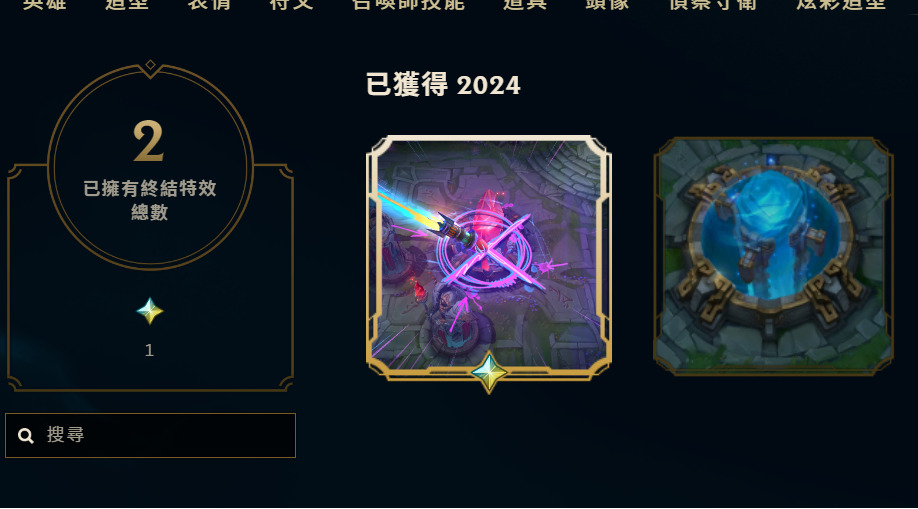
Task: Click the 已擁有終結特效總數 label
Action: tap(150, 200)
